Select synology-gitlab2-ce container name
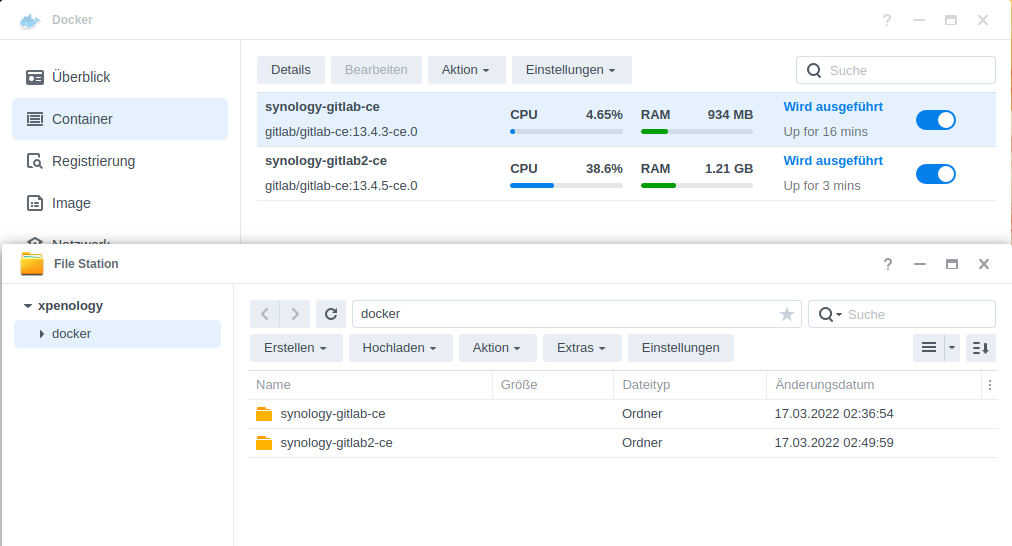The height and width of the screenshot is (546, 1012). [x=326, y=161]
